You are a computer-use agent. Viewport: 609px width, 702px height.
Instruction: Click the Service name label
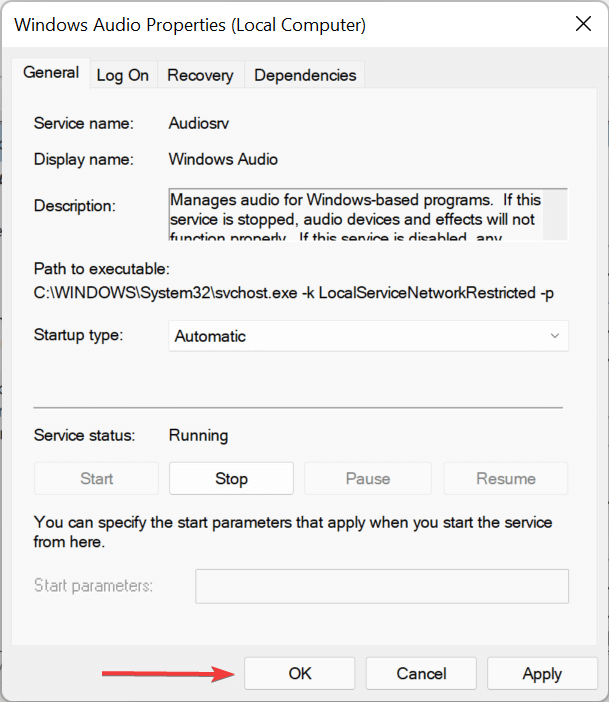[84, 123]
